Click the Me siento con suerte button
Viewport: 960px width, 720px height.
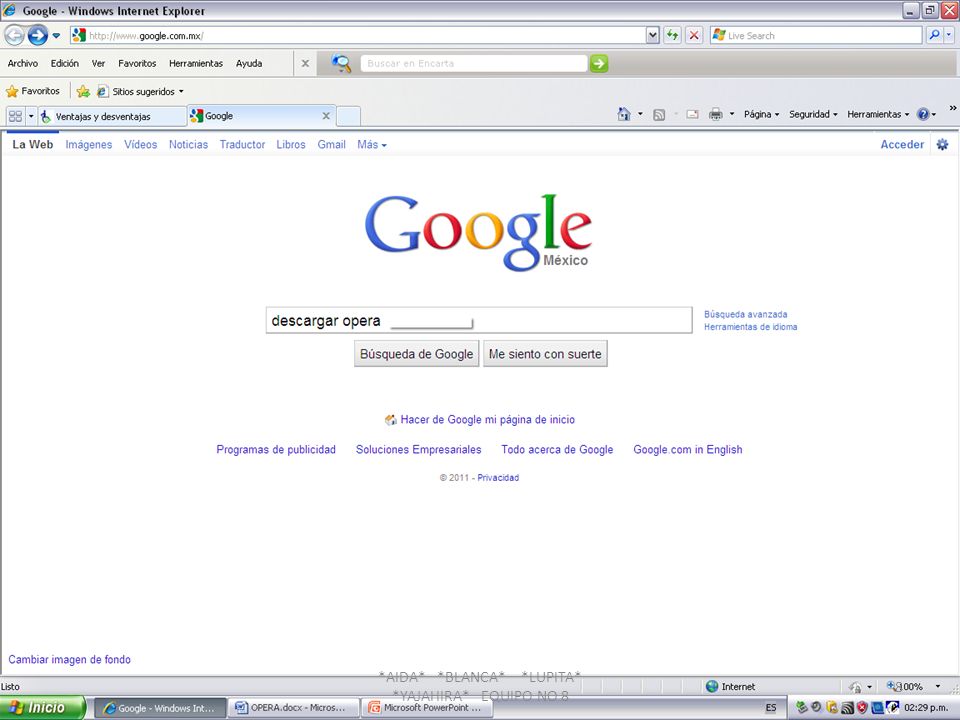click(x=545, y=354)
